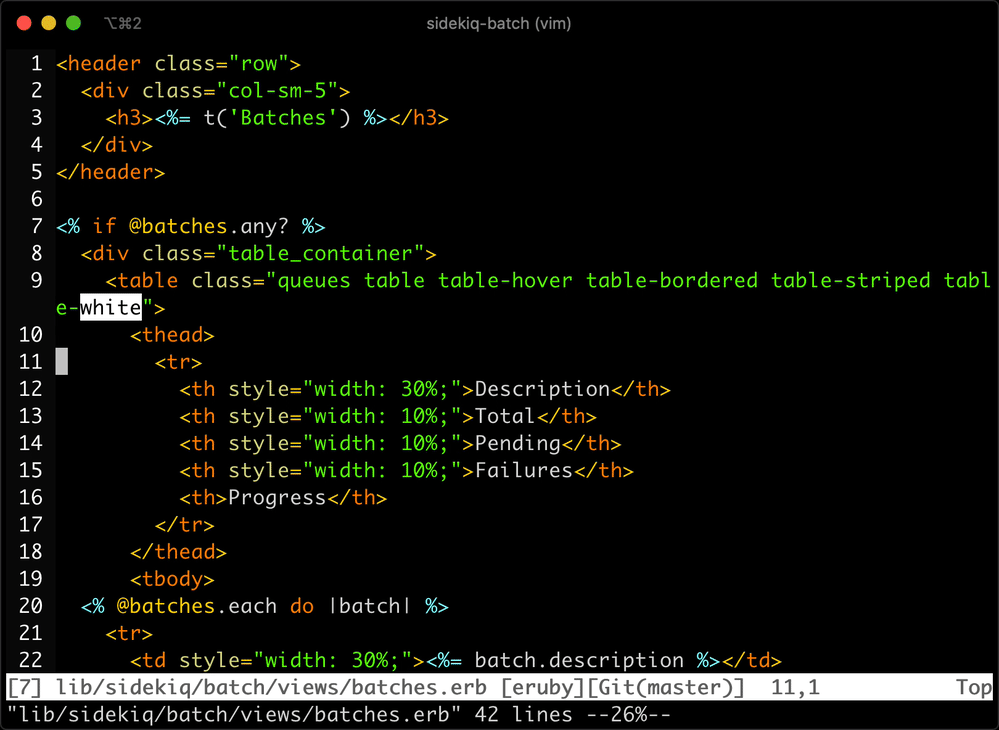This screenshot has width=999, height=730.
Task: Click the 'Top' scroll indicator
Action: pyautogui.click(x=974, y=687)
